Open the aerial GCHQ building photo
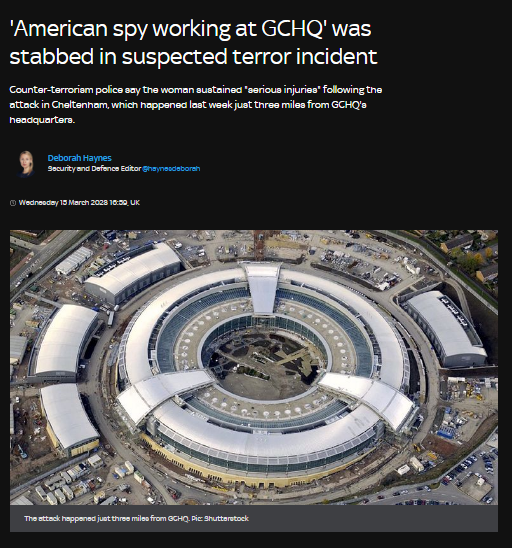The image size is (512, 548). [x=254, y=367]
